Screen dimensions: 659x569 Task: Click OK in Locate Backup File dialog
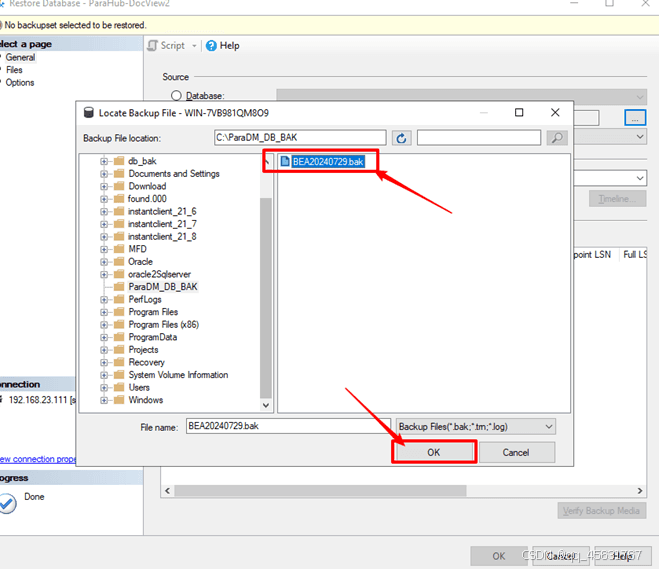point(434,452)
